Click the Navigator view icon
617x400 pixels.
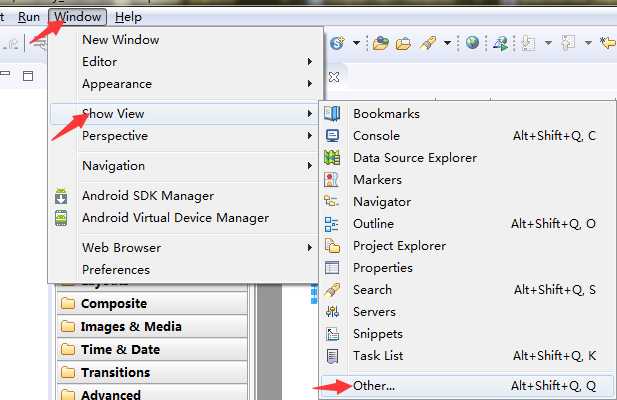pos(331,201)
